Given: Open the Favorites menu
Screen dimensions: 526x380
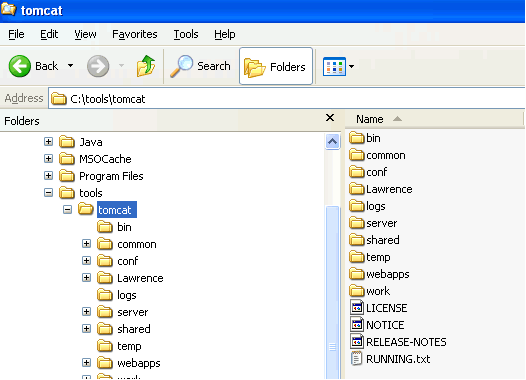Looking at the screenshot, I should point(135,34).
